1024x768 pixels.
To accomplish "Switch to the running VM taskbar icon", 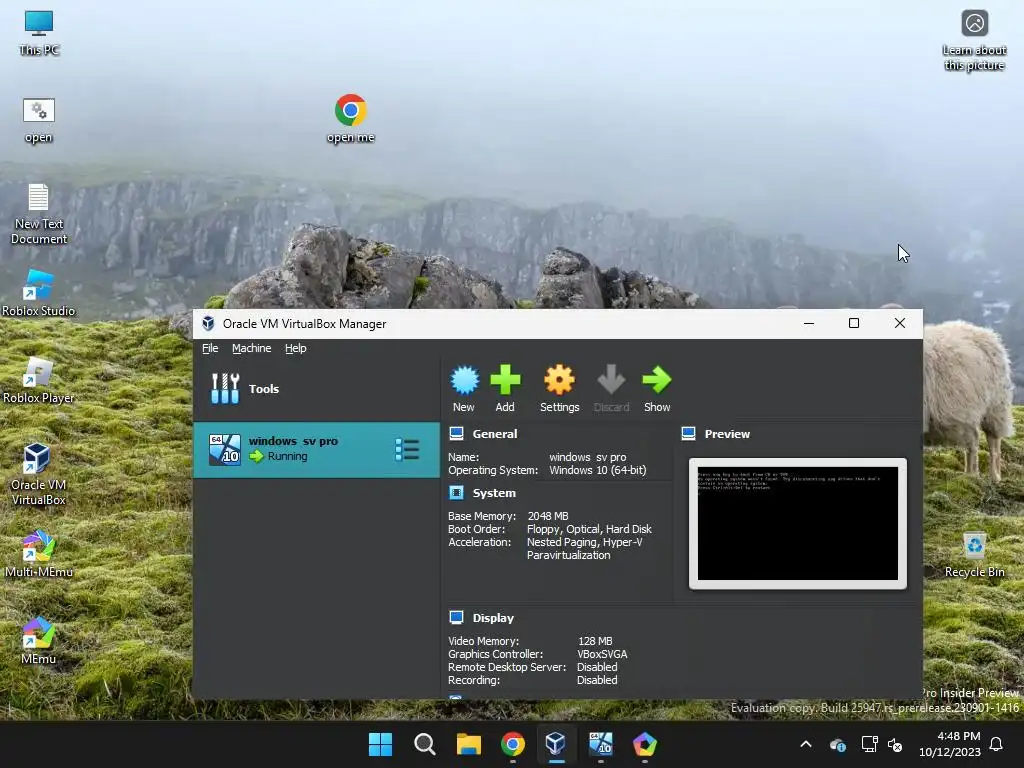I will tap(600, 744).
